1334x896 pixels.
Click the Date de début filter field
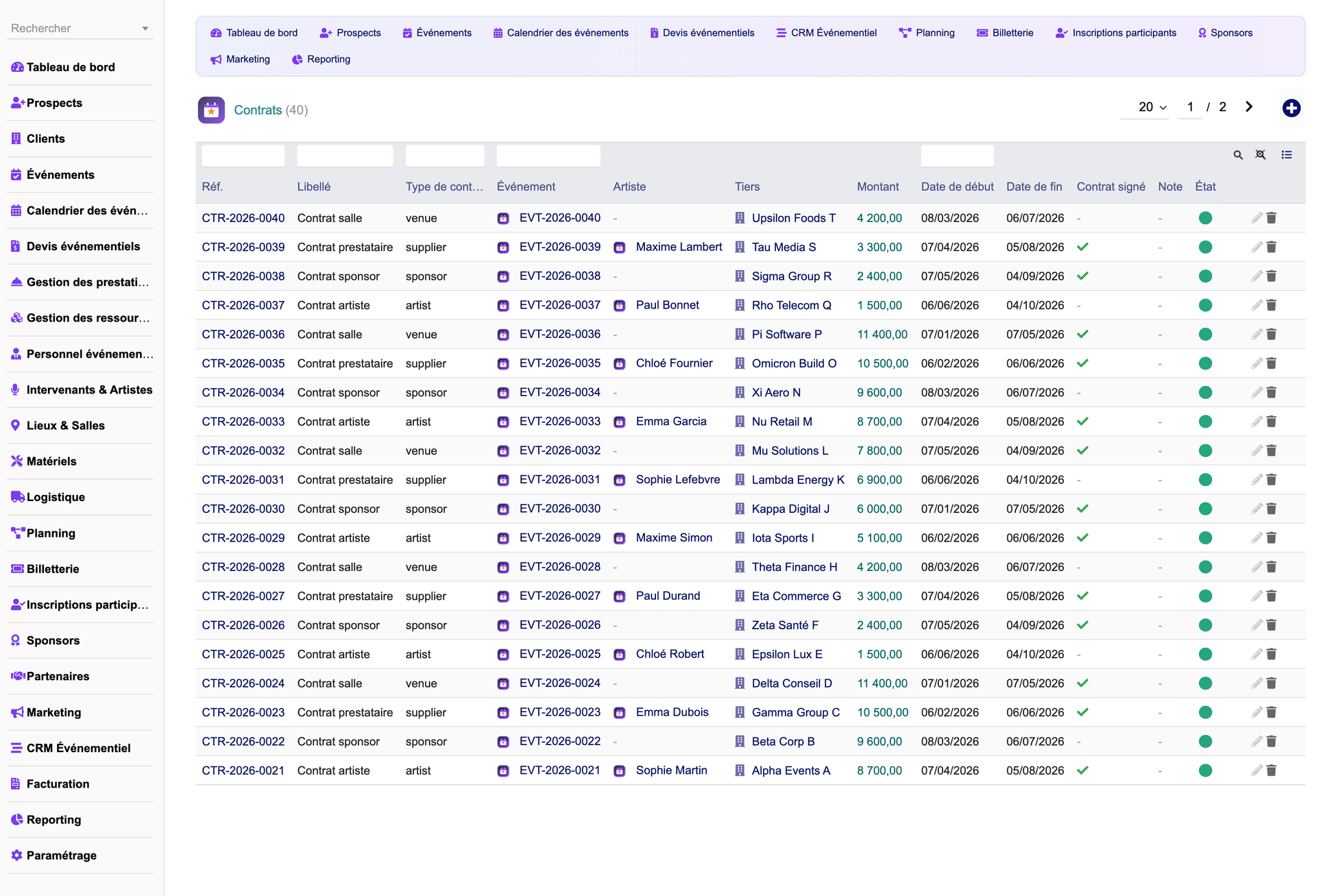point(957,156)
